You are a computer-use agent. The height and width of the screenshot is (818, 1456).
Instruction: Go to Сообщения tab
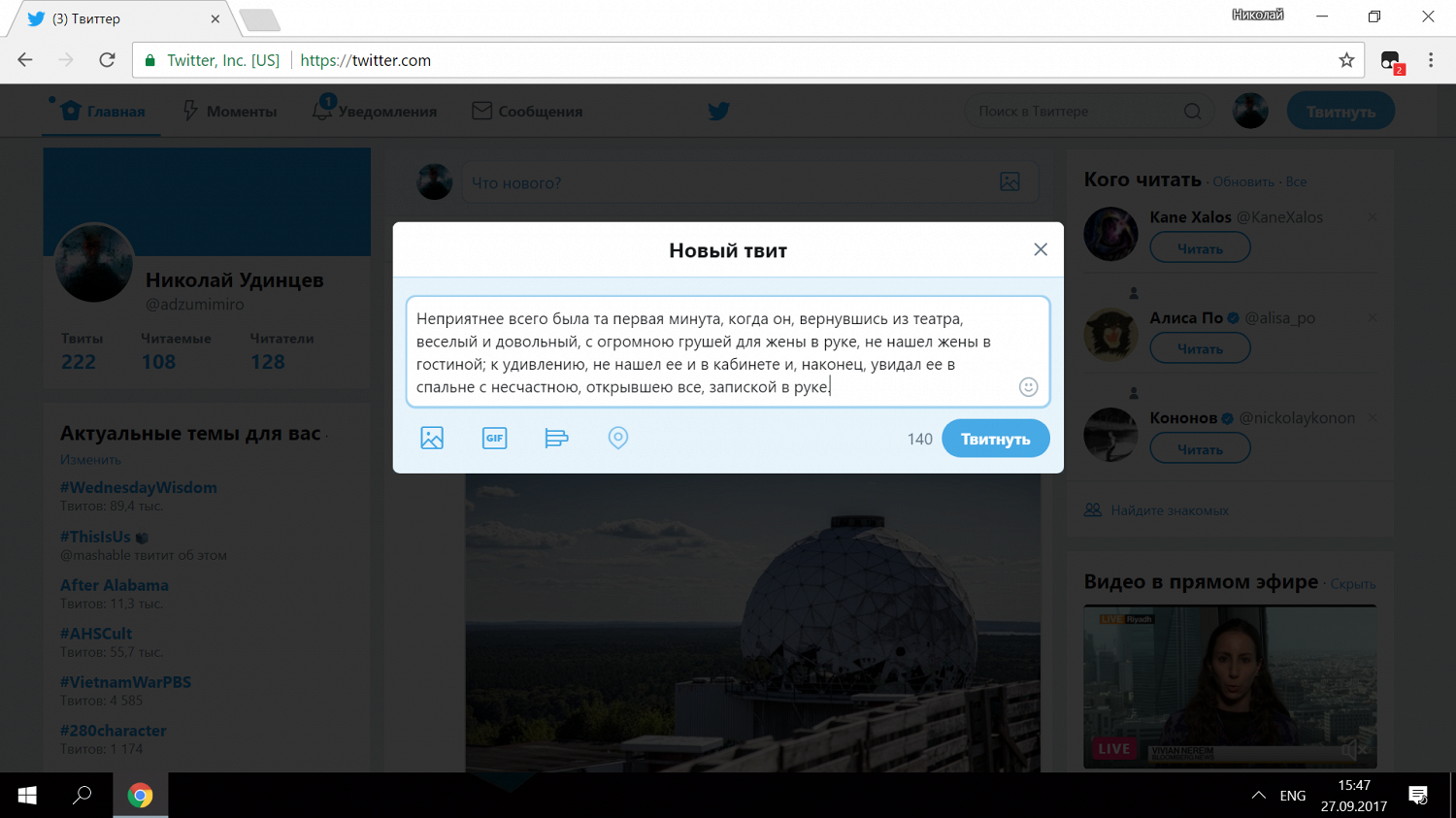click(527, 112)
